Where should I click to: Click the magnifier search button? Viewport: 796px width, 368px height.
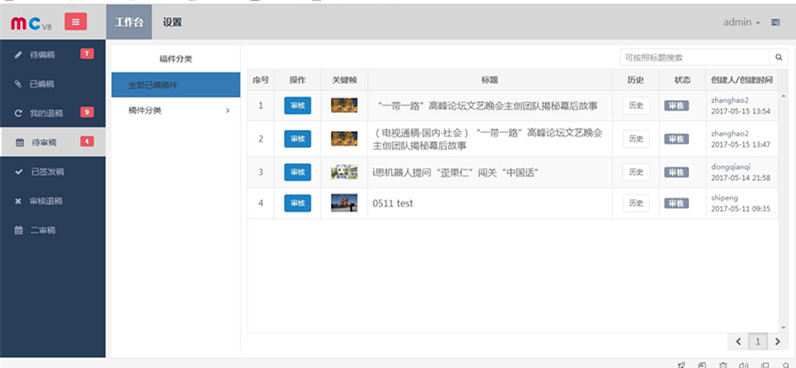(x=779, y=57)
